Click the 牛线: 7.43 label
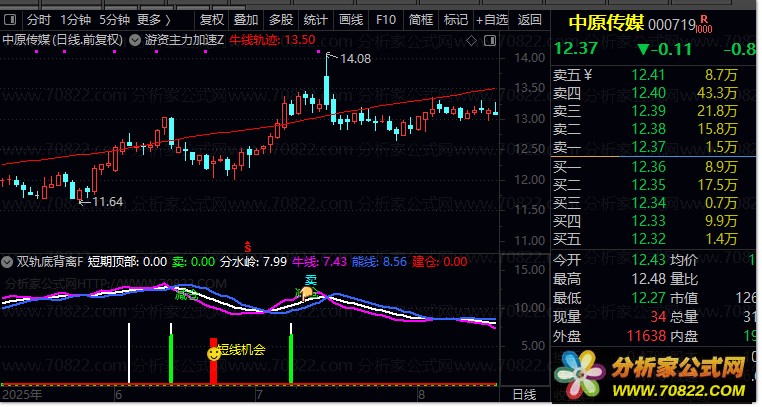The image size is (762, 407). point(319,262)
